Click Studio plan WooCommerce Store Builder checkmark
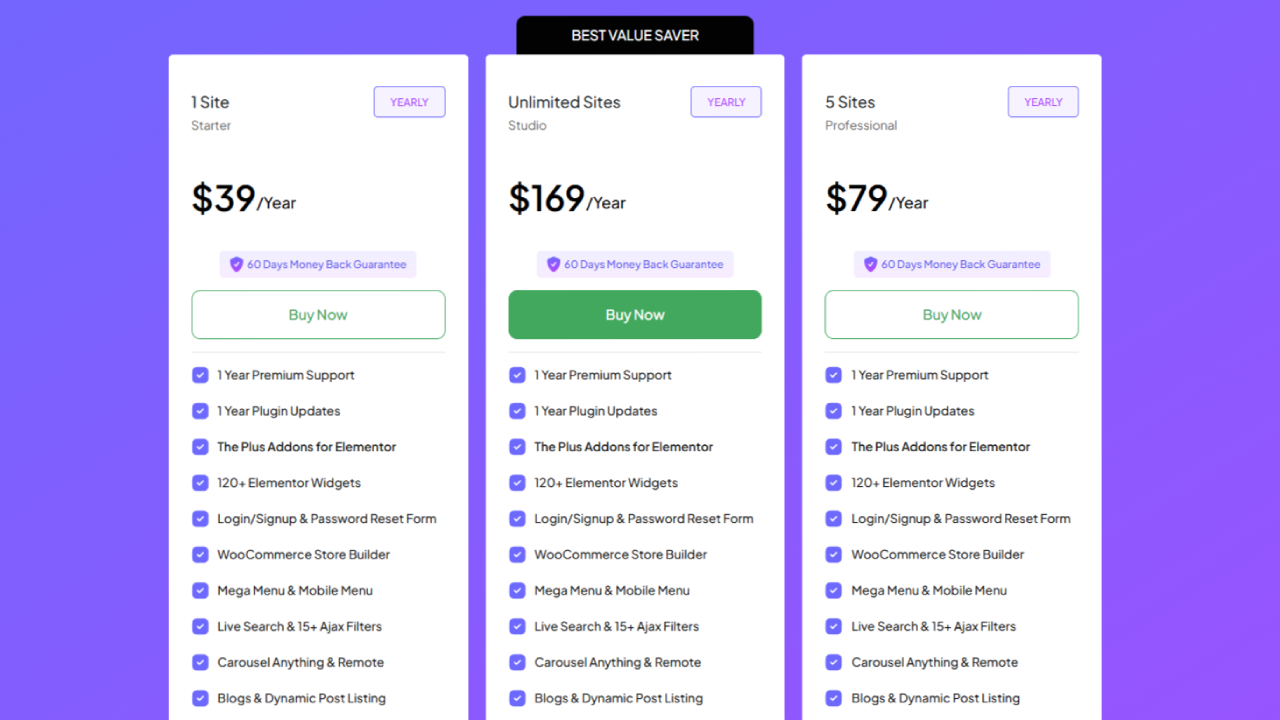This screenshot has width=1280, height=720. [x=517, y=554]
